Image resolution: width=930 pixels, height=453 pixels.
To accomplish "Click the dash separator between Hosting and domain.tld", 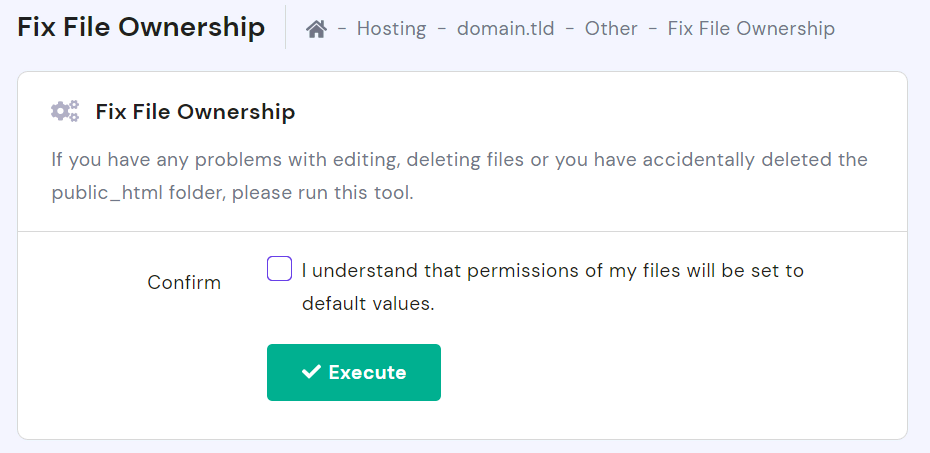I will click(x=441, y=28).
